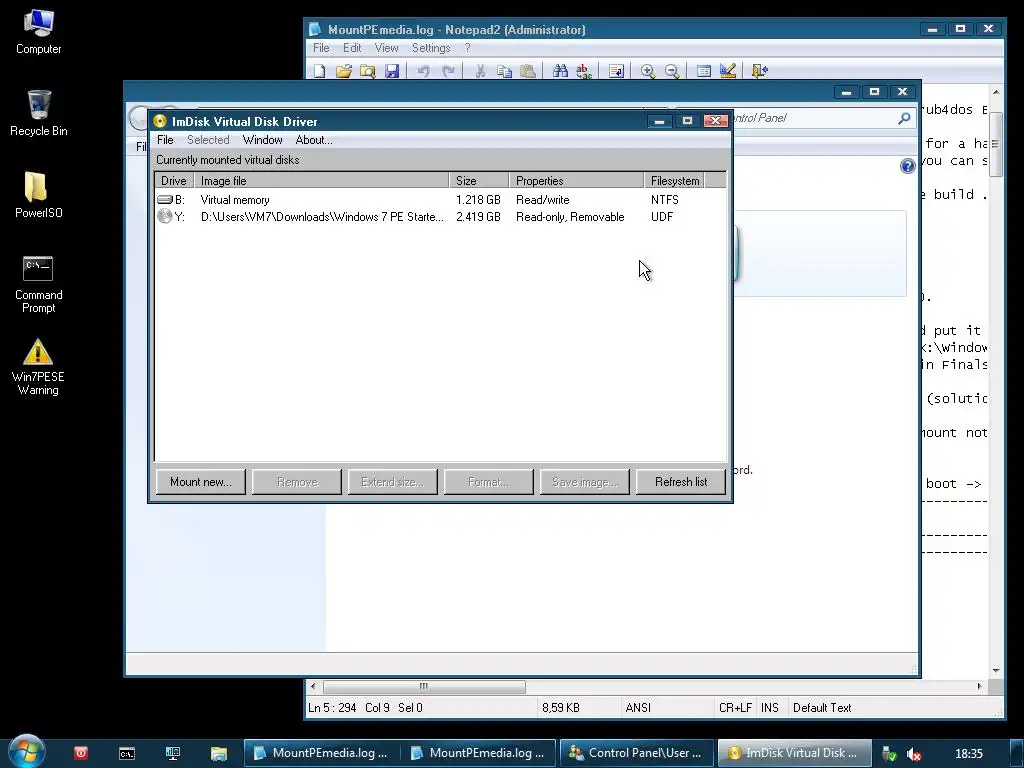Select Y: drive Windows 7 PE row
Screen dimensions: 1024x768
point(440,217)
